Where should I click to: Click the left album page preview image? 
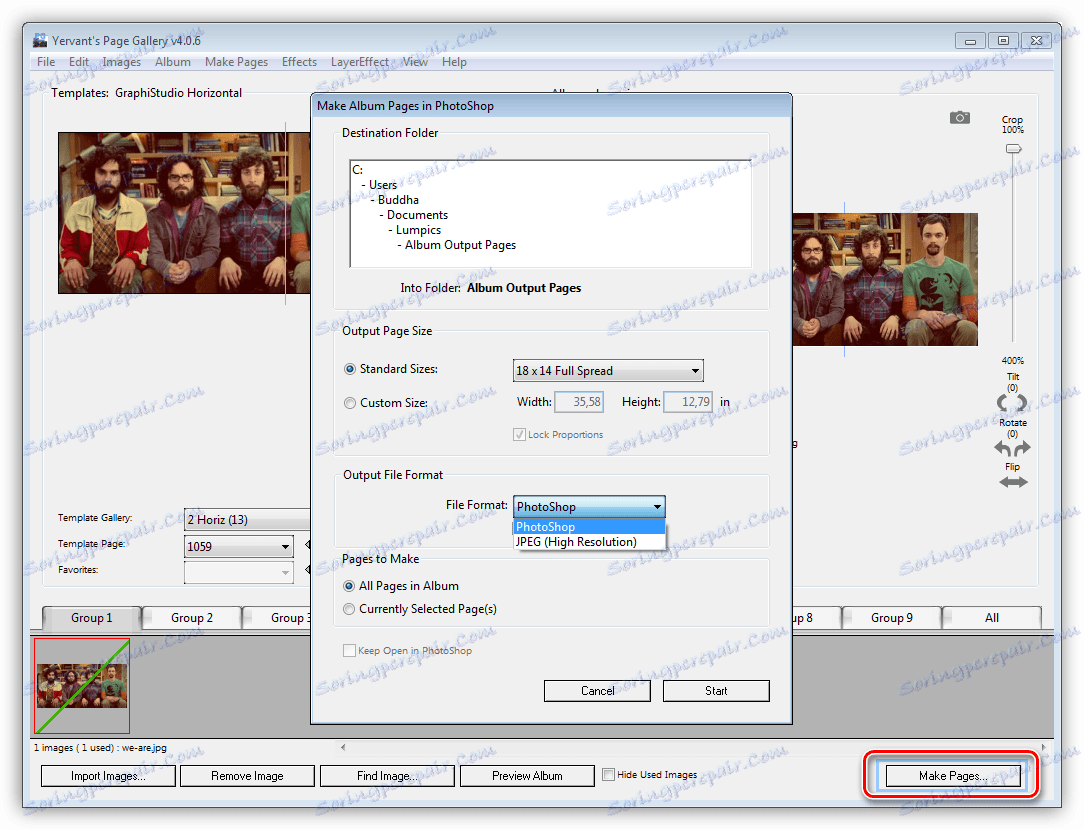click(184, 213)
